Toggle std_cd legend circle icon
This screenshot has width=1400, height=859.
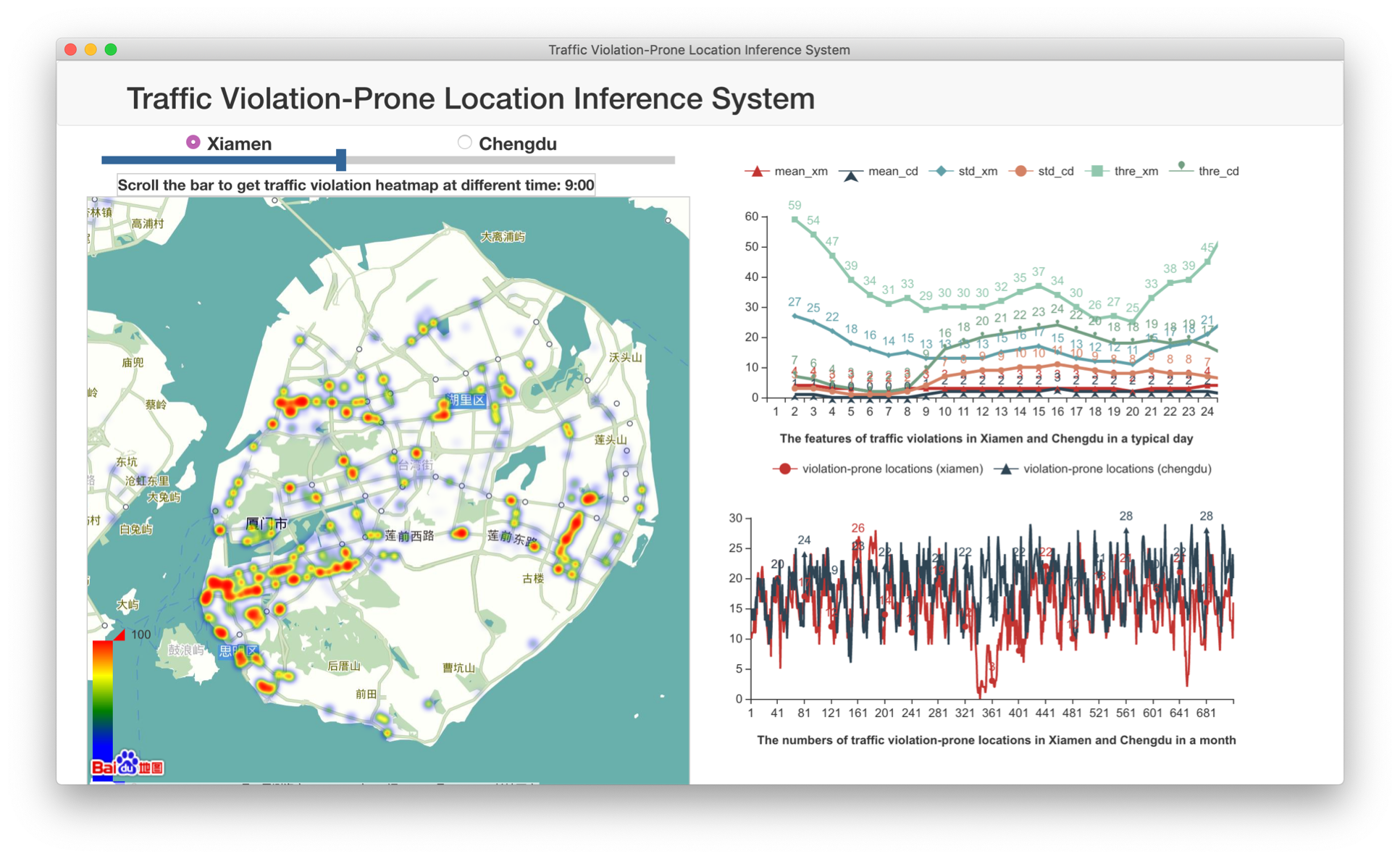[1020, 172]
